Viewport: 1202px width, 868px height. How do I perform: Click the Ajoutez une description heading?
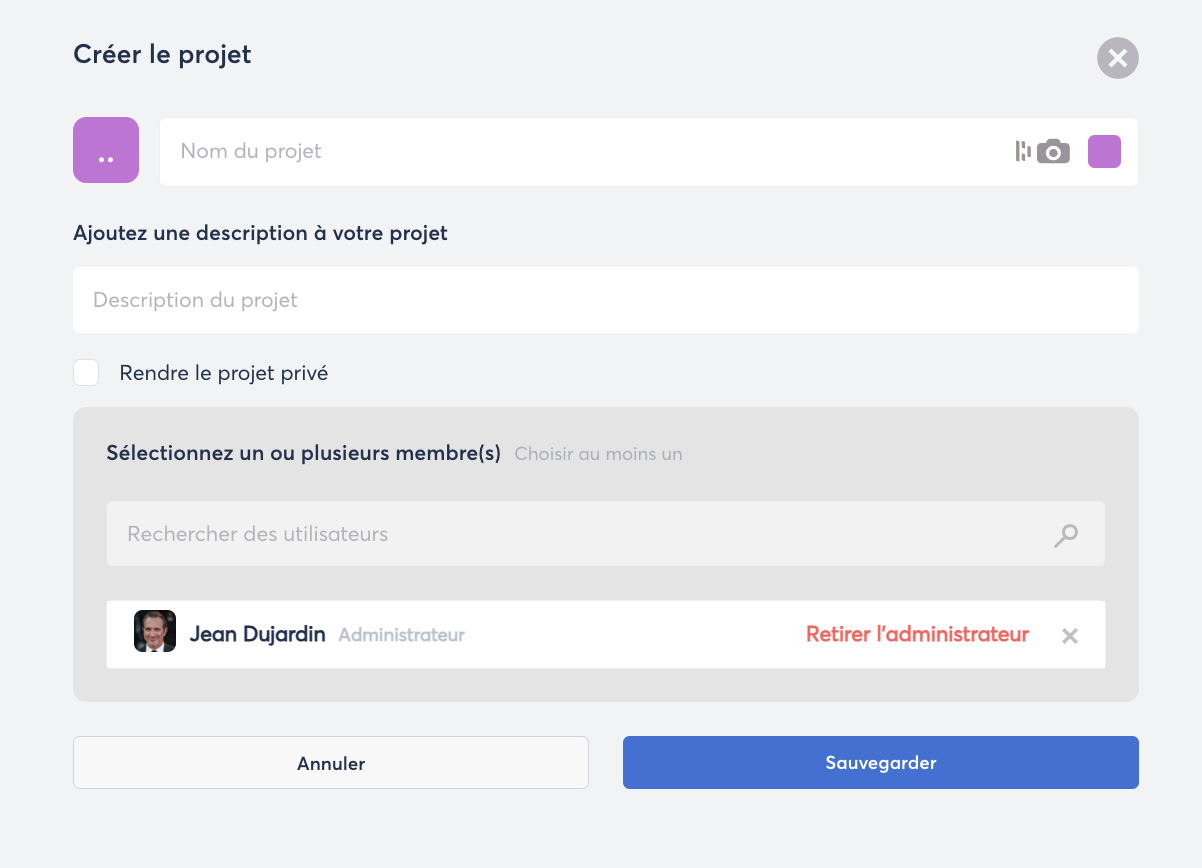260,233
